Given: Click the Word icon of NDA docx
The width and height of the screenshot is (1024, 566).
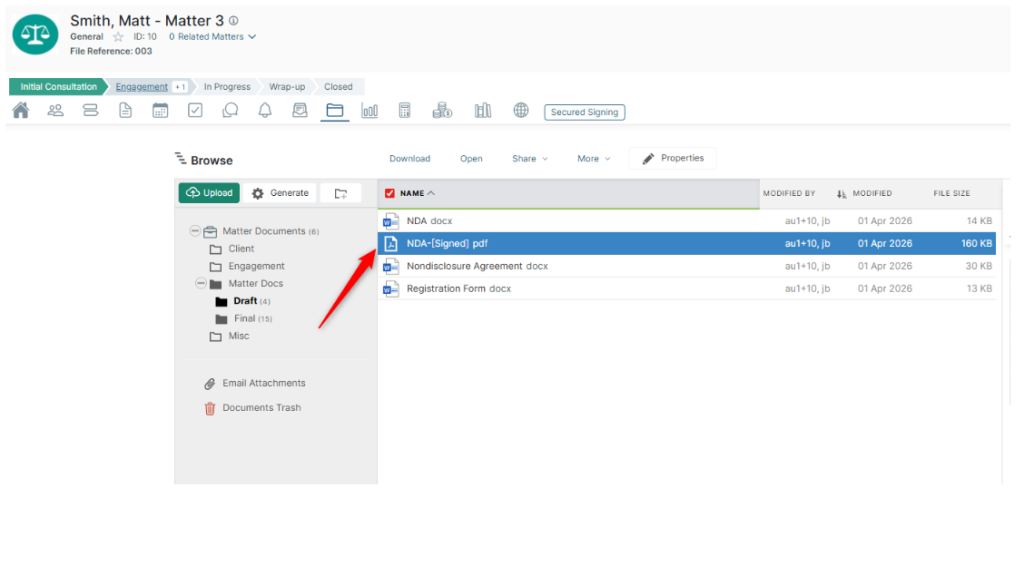Looking at the screenshot, I should click(x=391, y=221).
